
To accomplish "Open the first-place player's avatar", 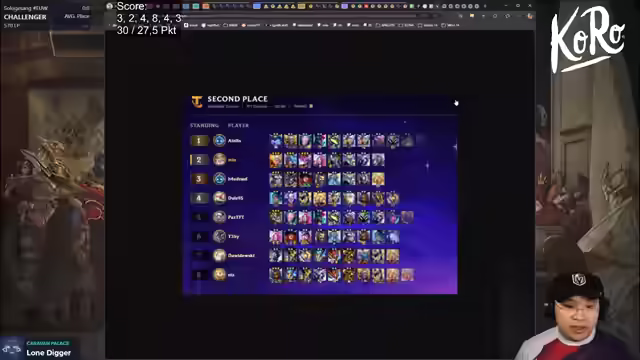I will pyautogui.click(x=219, y=140).
